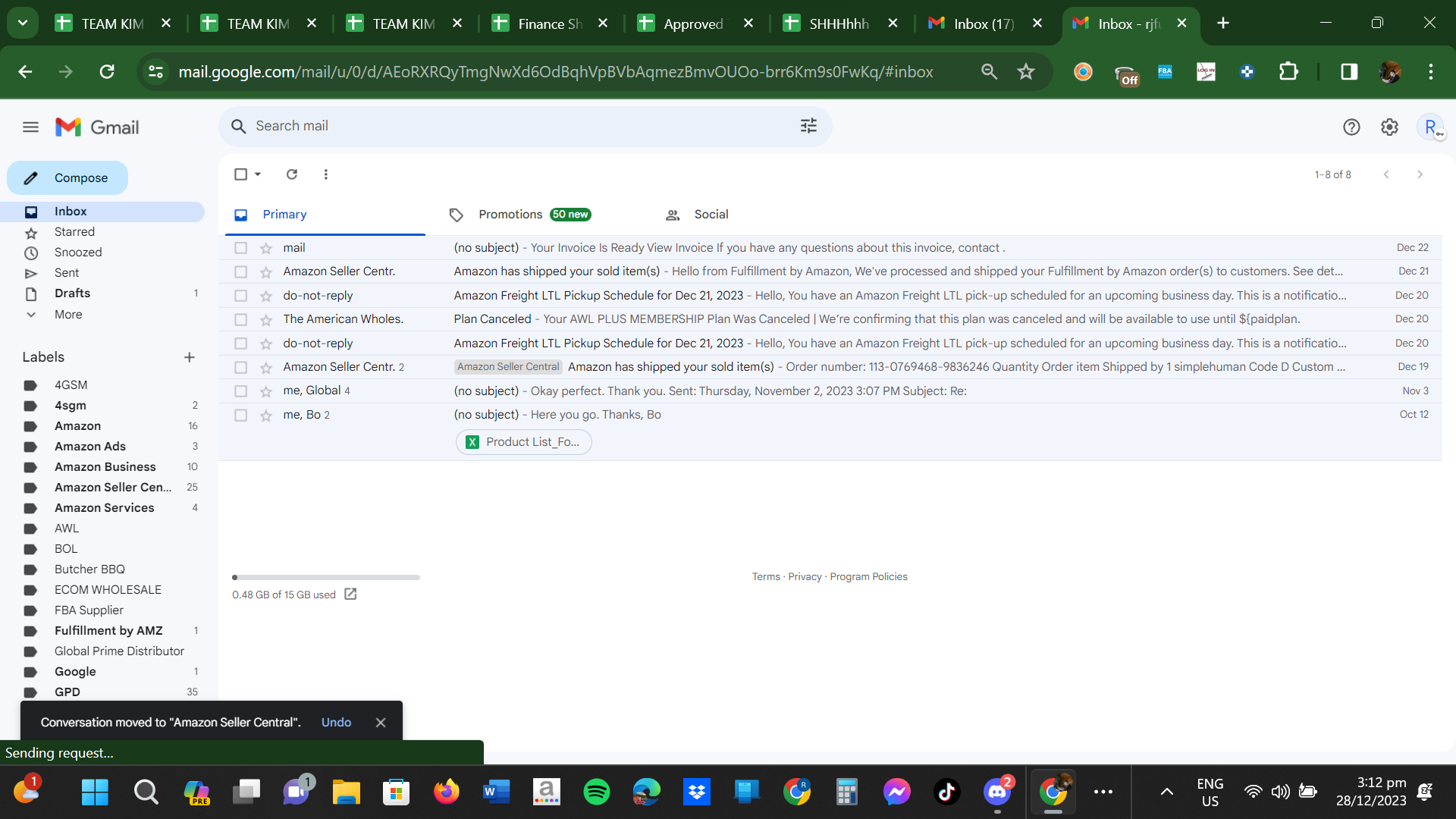Open Gmail settings gear icon
This screenshot has width=1456, height=819.
tap(1389, 127)
